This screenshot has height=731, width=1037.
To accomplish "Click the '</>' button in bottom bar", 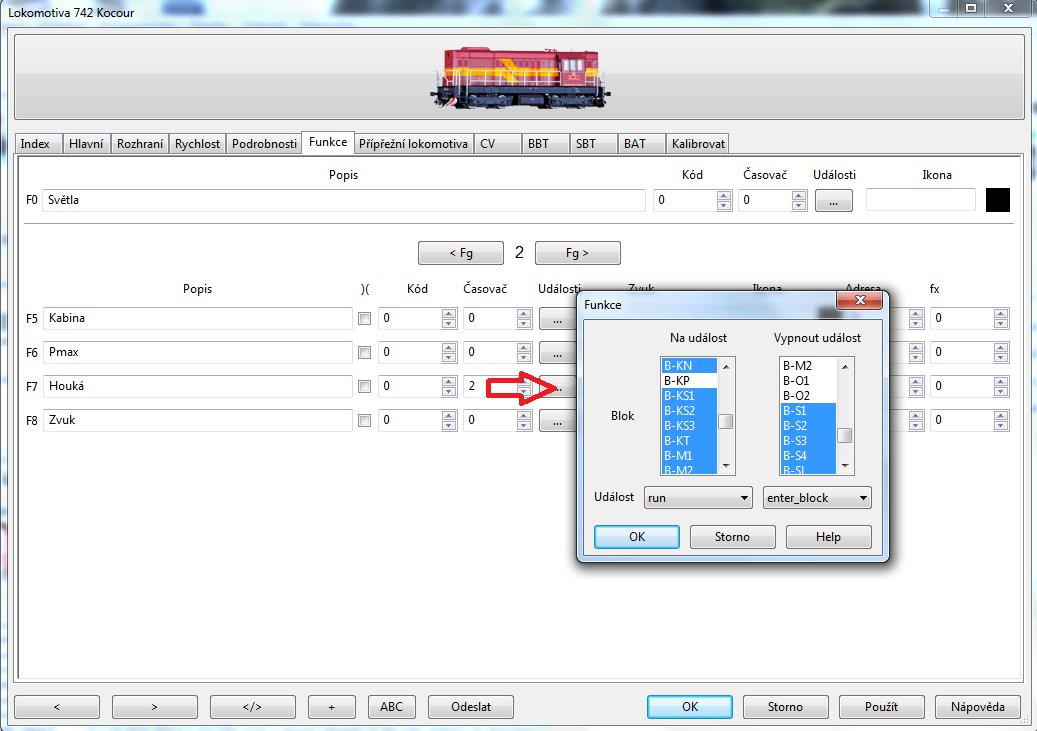I will 252,707.
